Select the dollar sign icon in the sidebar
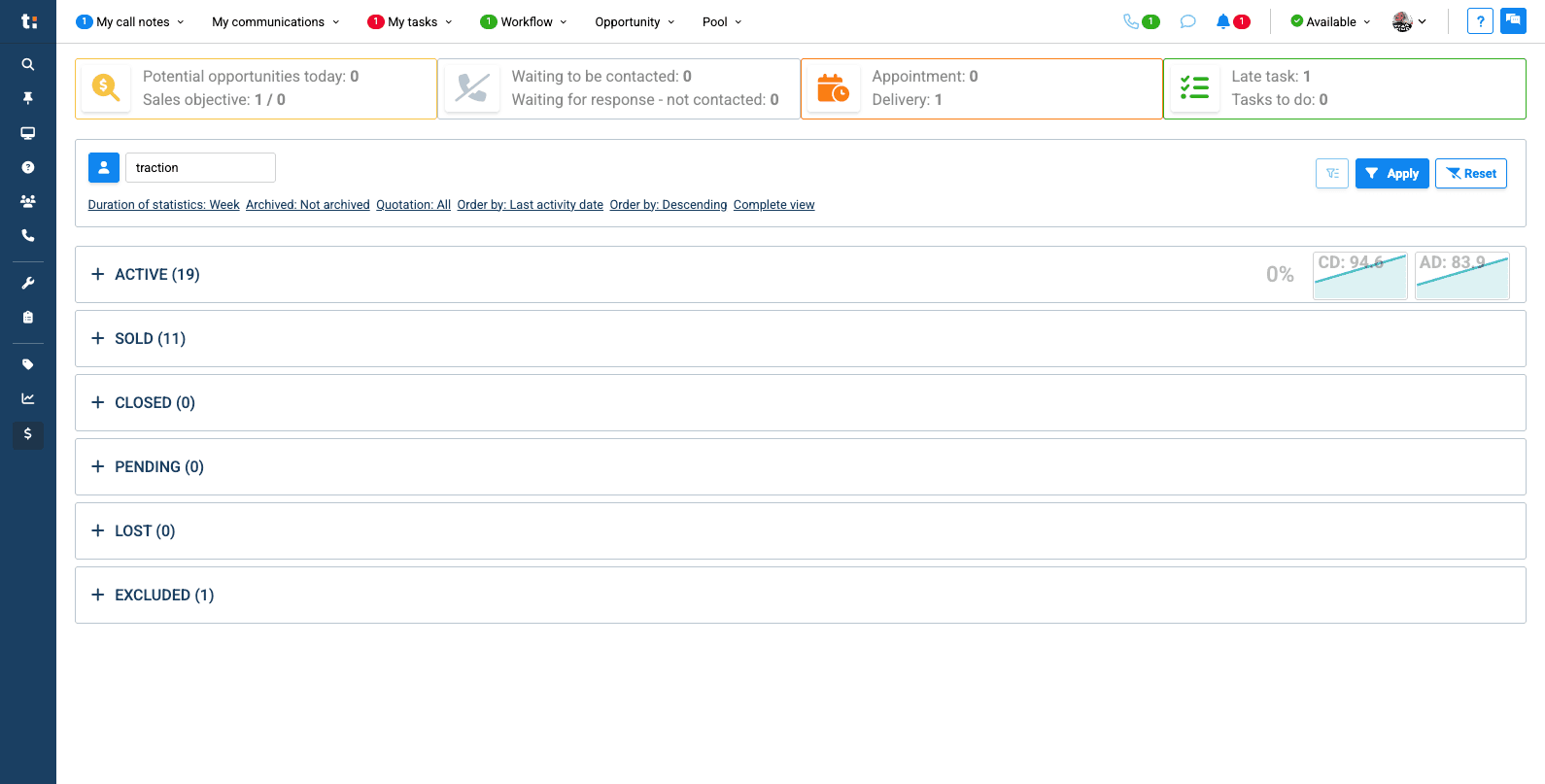This screenshot has width=1545, height=784. tap(28, 433)
